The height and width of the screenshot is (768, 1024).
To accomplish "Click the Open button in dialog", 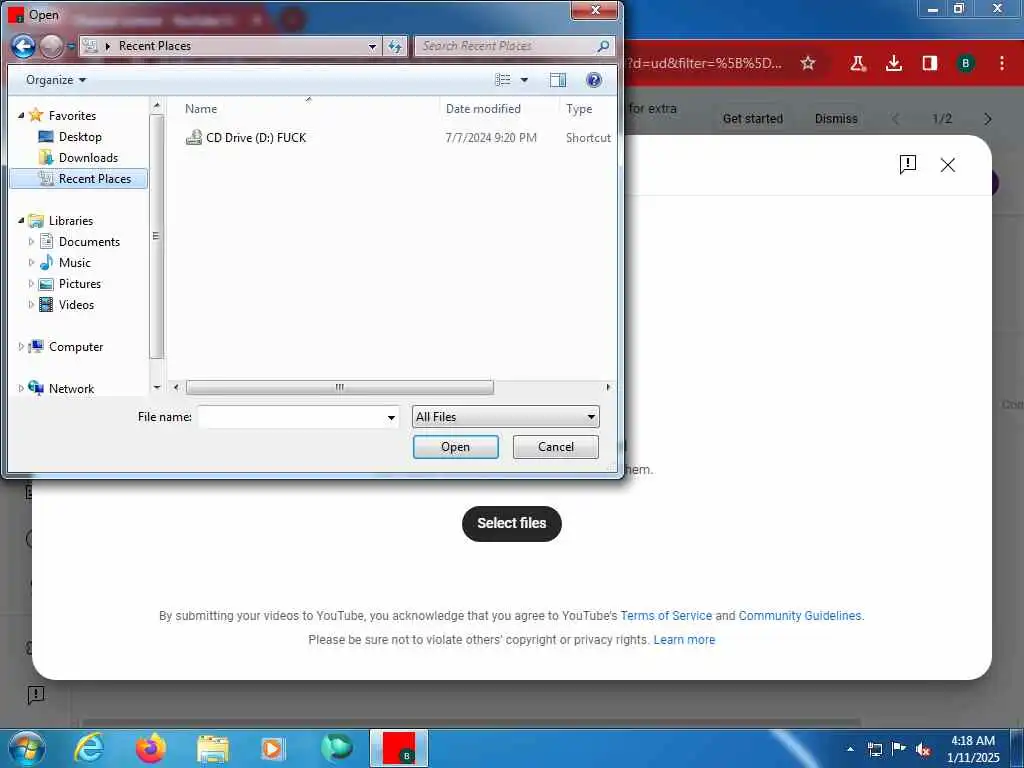I will (455, 447).
